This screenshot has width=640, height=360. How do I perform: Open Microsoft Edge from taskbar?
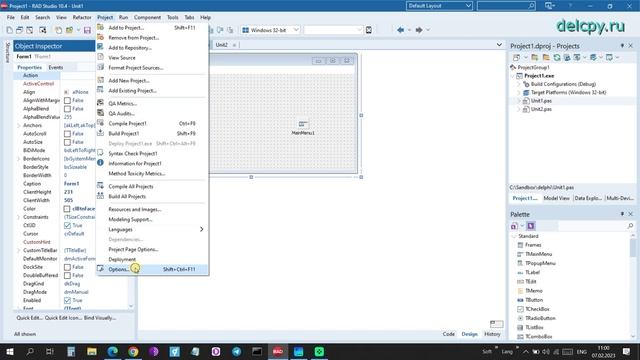pyautogui.click(x=113, y=351)
